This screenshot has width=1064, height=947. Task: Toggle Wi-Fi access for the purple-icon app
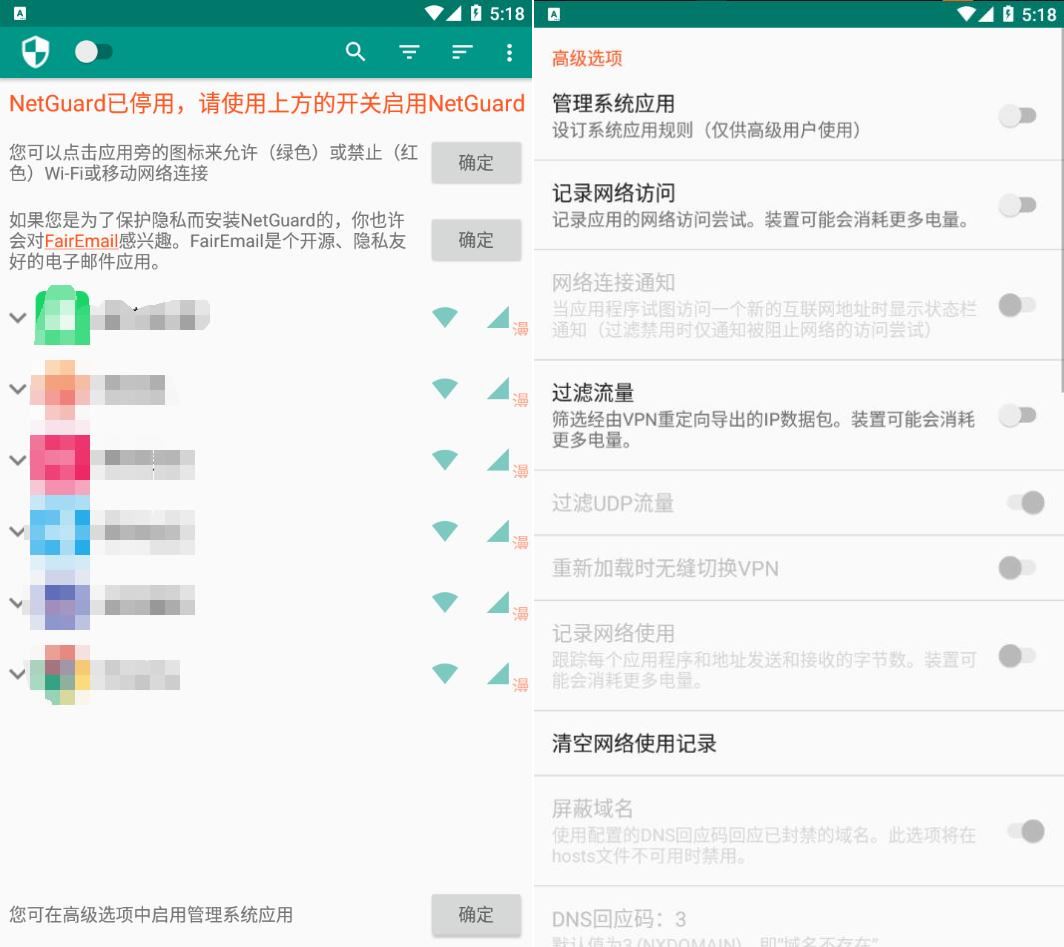445,602
